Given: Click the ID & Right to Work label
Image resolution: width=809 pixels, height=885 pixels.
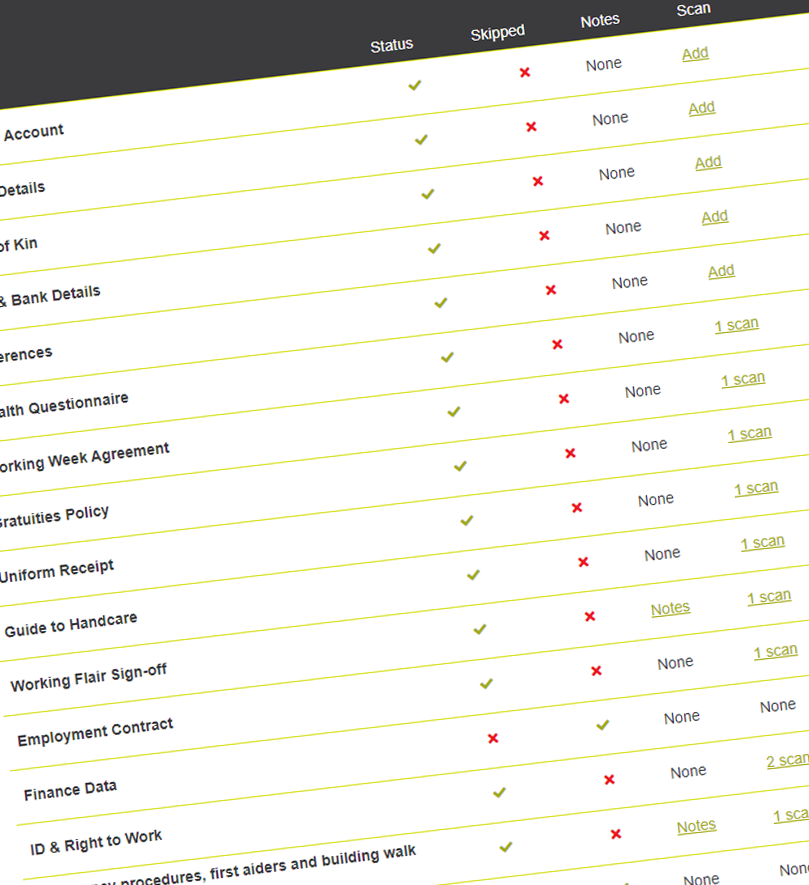Looking at the screenshot, I should 96,842.
